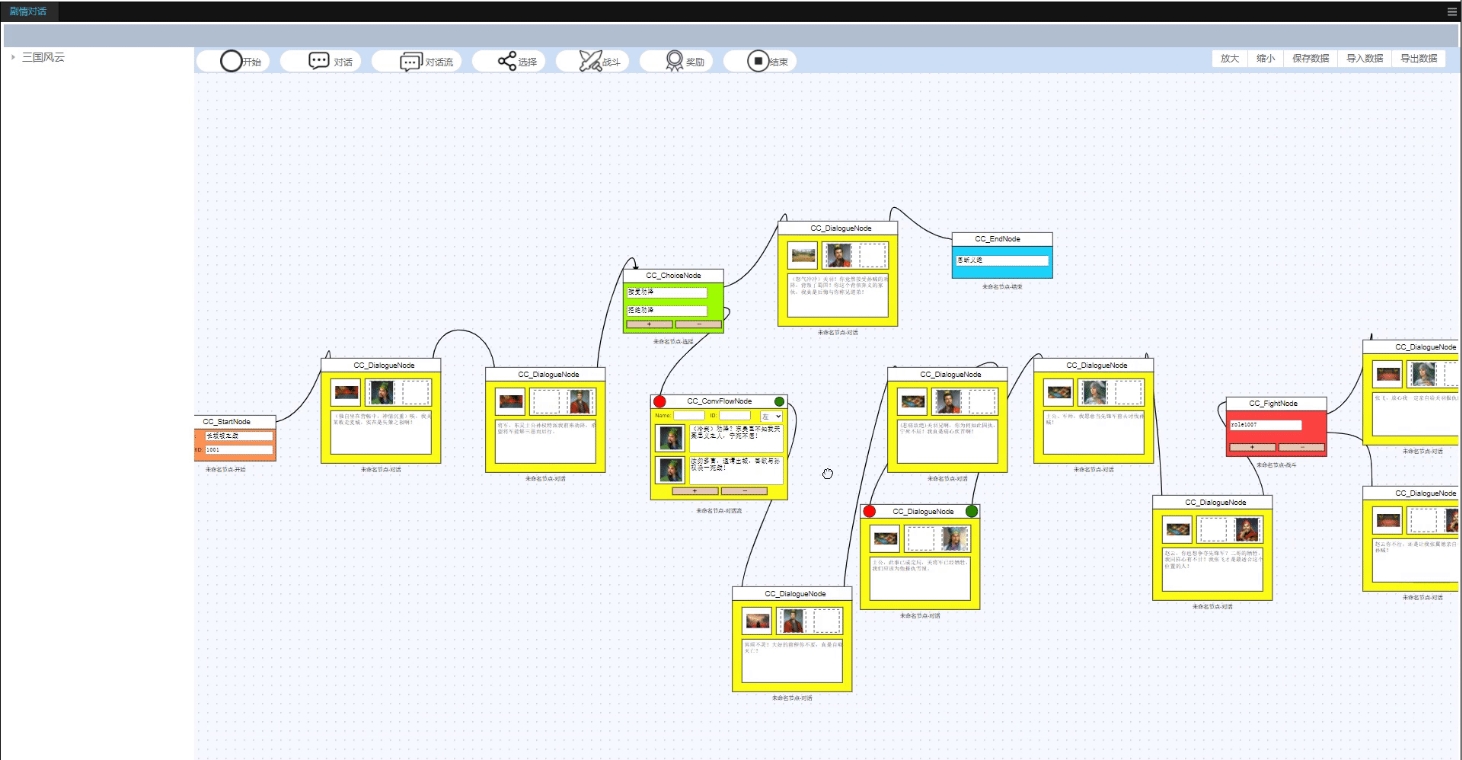The image size is (1462, 760).
Task: Select the 选择 choice node tool
Action: 512,60
